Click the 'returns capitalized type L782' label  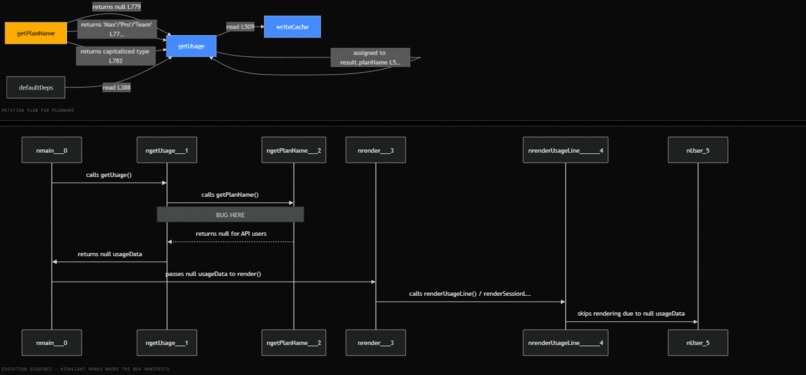coord(116,56)
